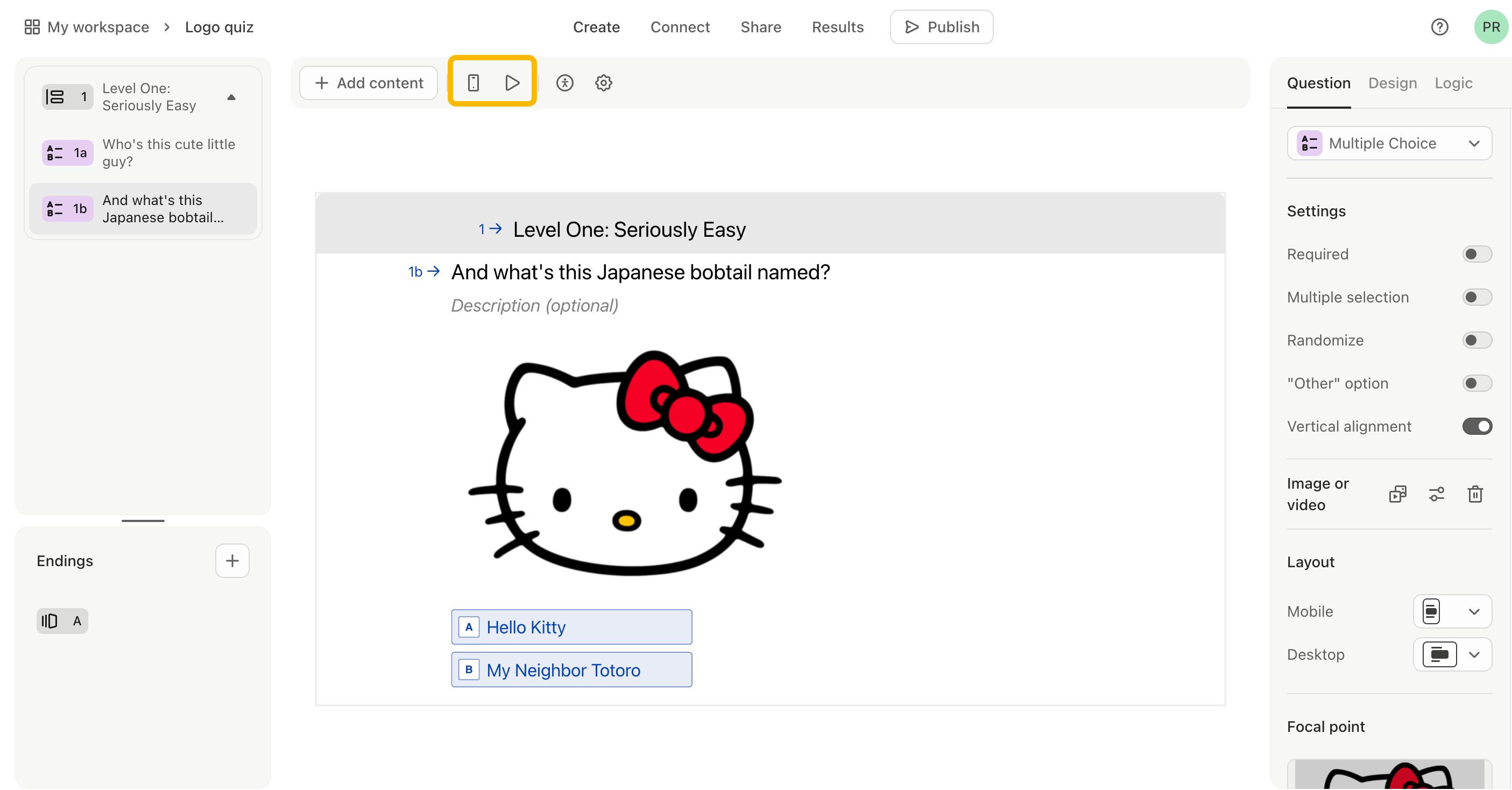Select the 1a multiple choice badge
1512x790 pixels.
coord(67,153)
